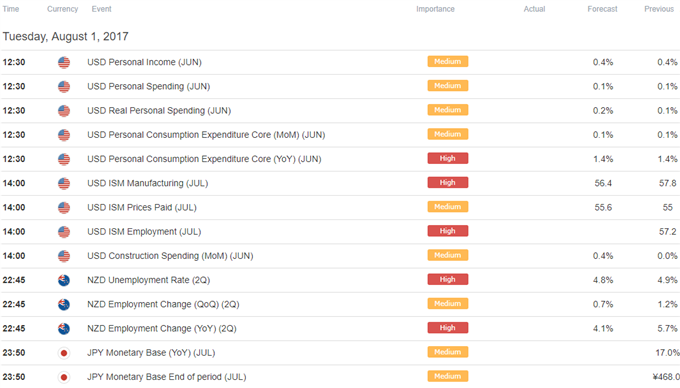Click the High badge for NZD Employment Change (YoY)
This screenshot has width=680, height=388.
pyautogui.click(x=448, y=328)
